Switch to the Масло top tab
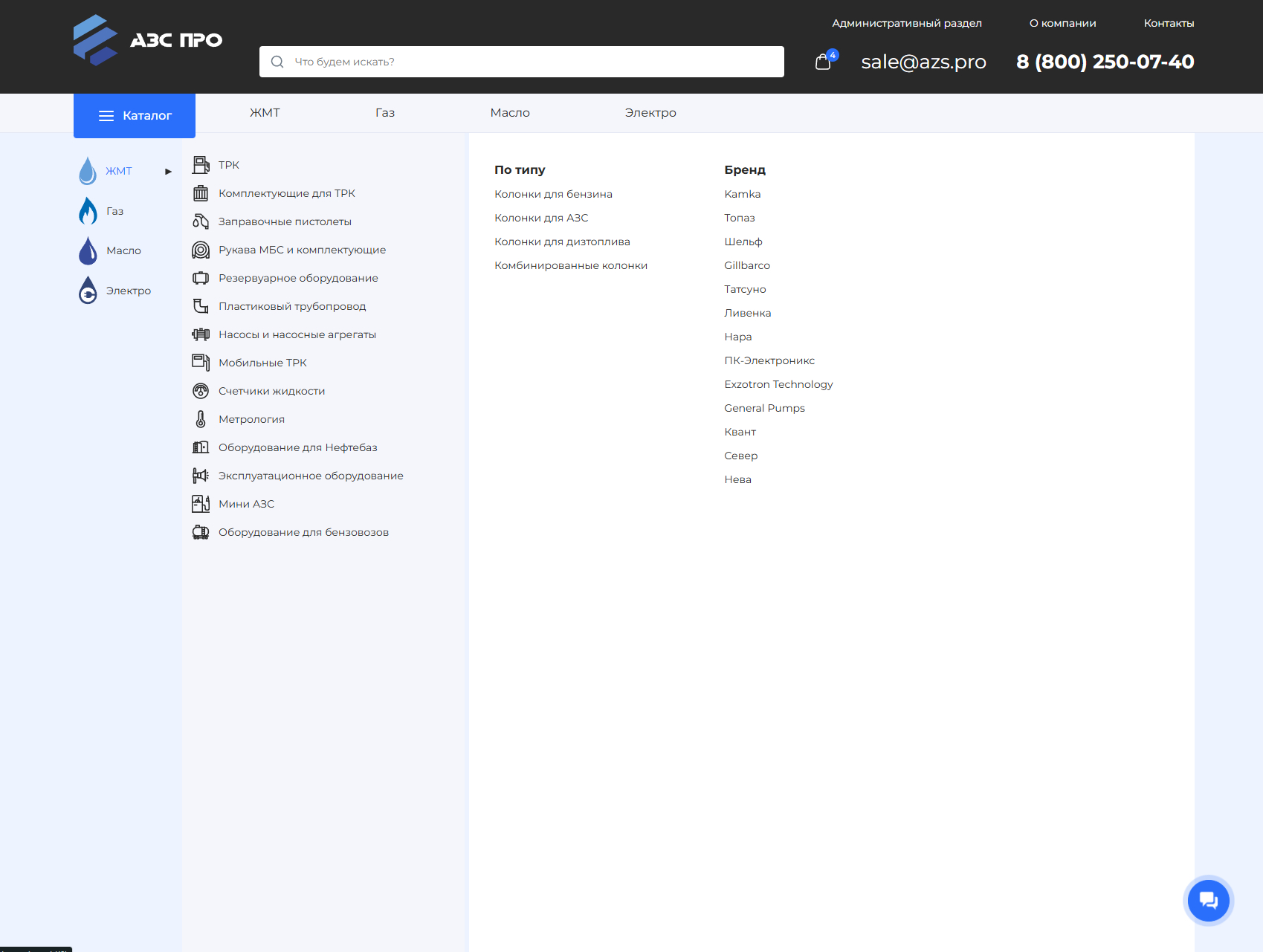Screen dimensions: 1263x952 (510, 113)
